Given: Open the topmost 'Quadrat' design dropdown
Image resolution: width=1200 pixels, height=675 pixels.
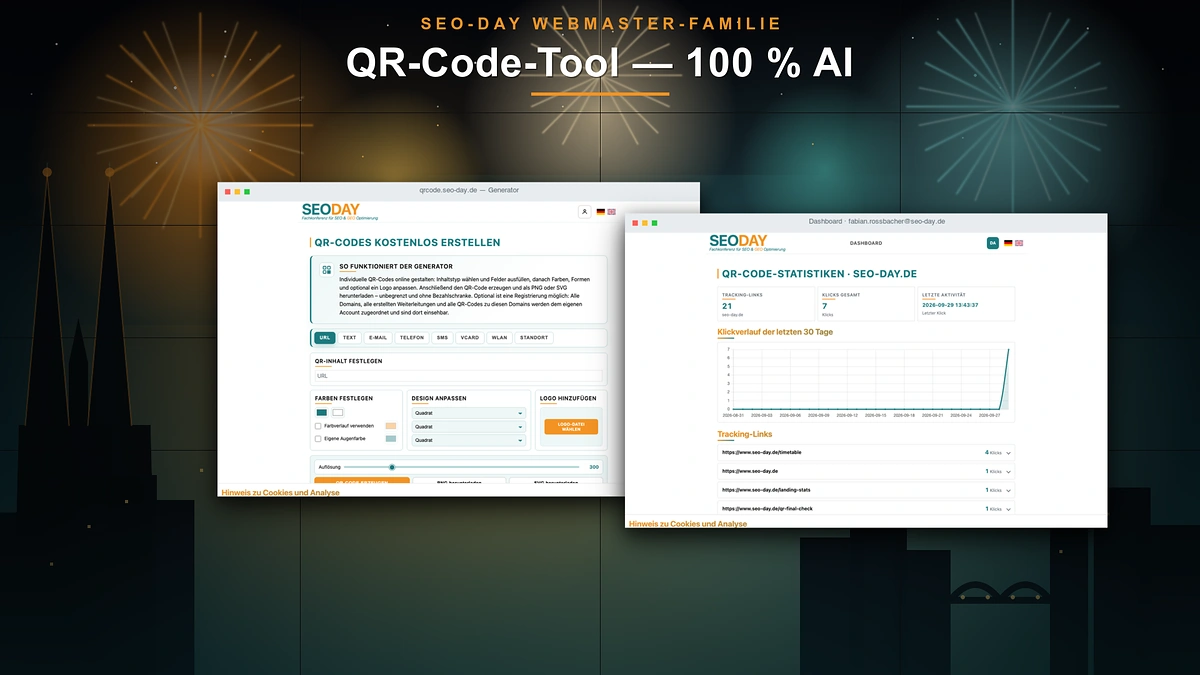Looking at the screenshot, I should 468,413.
